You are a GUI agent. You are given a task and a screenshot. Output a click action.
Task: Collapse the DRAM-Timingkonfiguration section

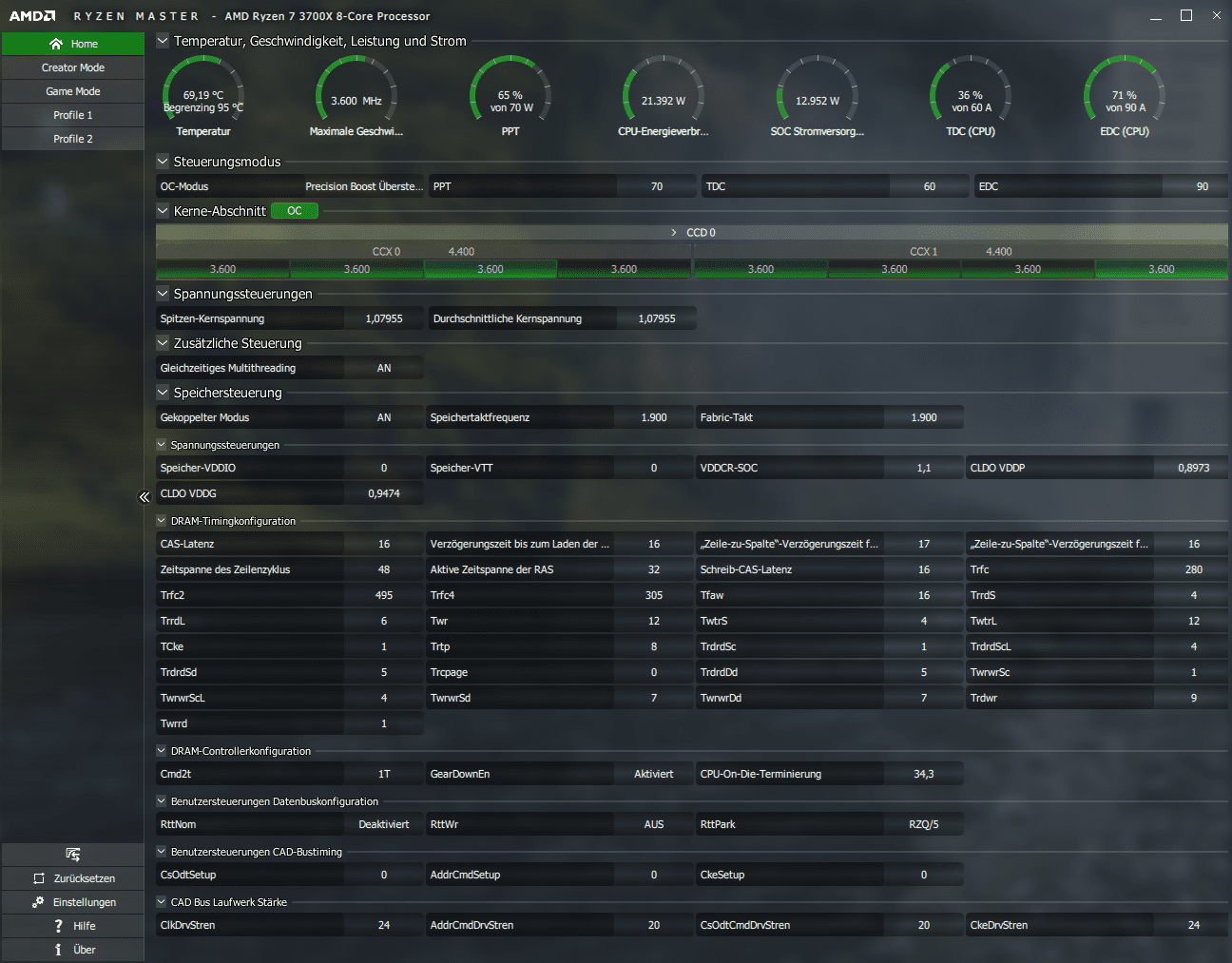(162, 521)
